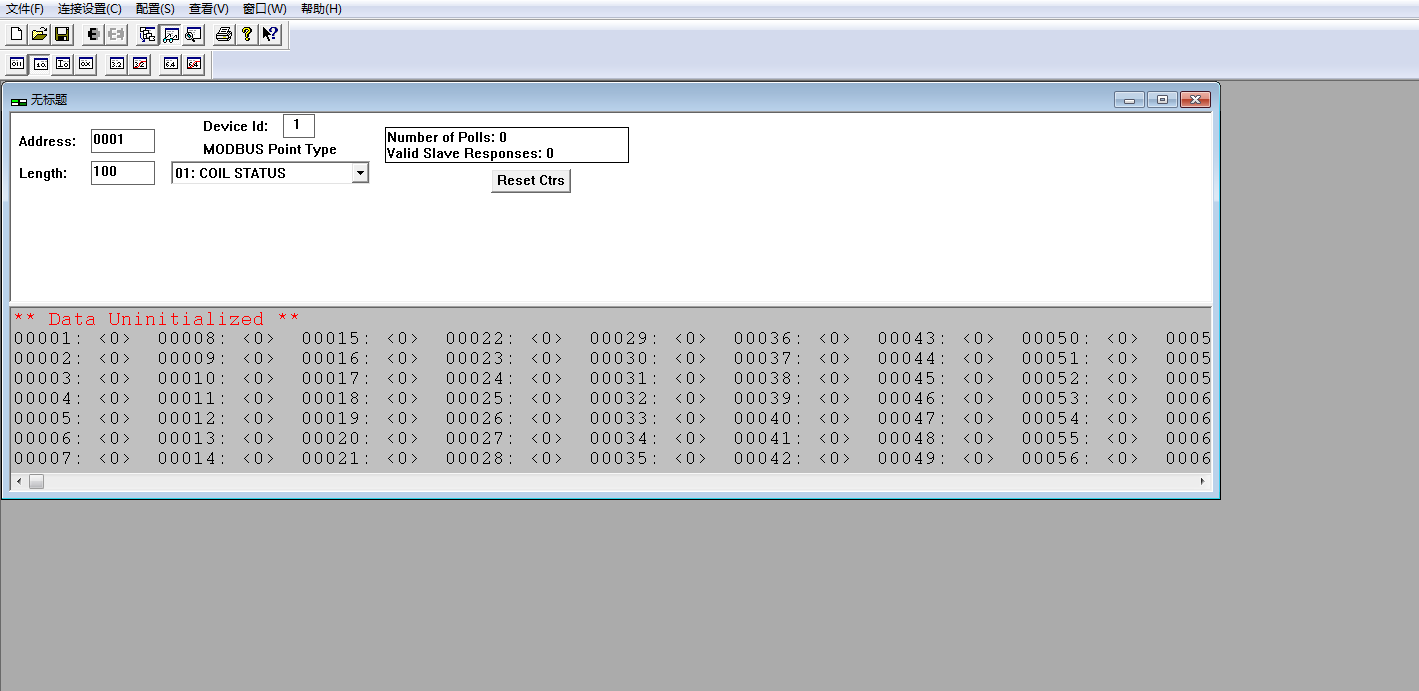Click the yellow question mark help icon
The image size is (1419, 691).
(x=247, y=34)
